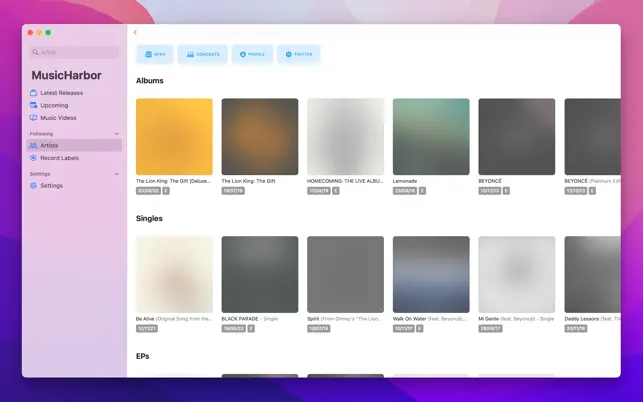Screen dimensions: 643x402
Task: Click the 'HOMECOMING: THE LIVE ALBU...' title text
Action: click(345, 181)
